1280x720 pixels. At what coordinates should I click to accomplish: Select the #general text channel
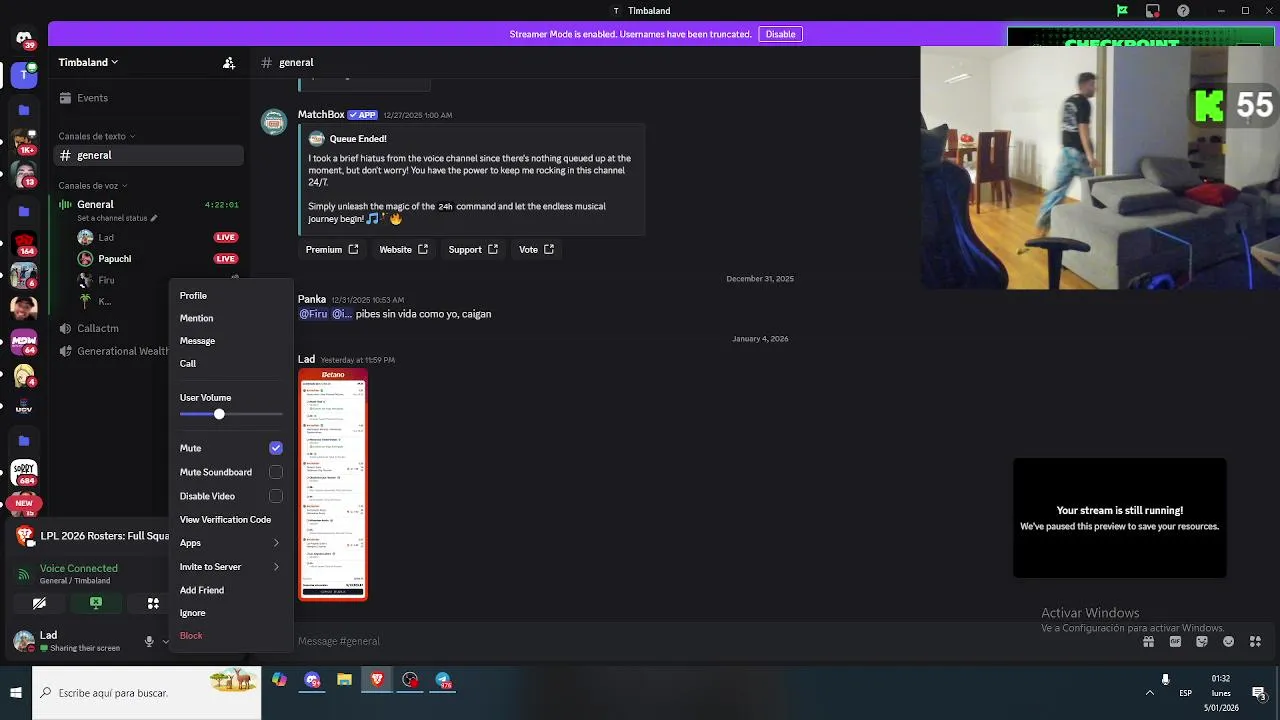click(149, 155)
